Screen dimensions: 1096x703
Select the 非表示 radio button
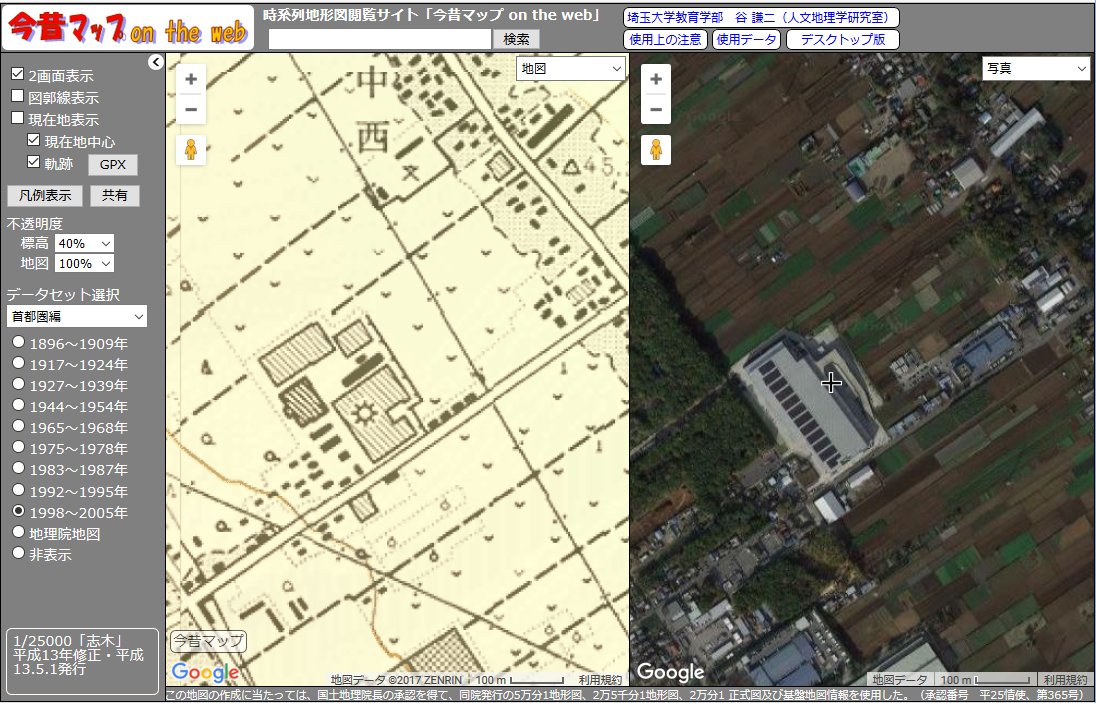tap(18, 553)
